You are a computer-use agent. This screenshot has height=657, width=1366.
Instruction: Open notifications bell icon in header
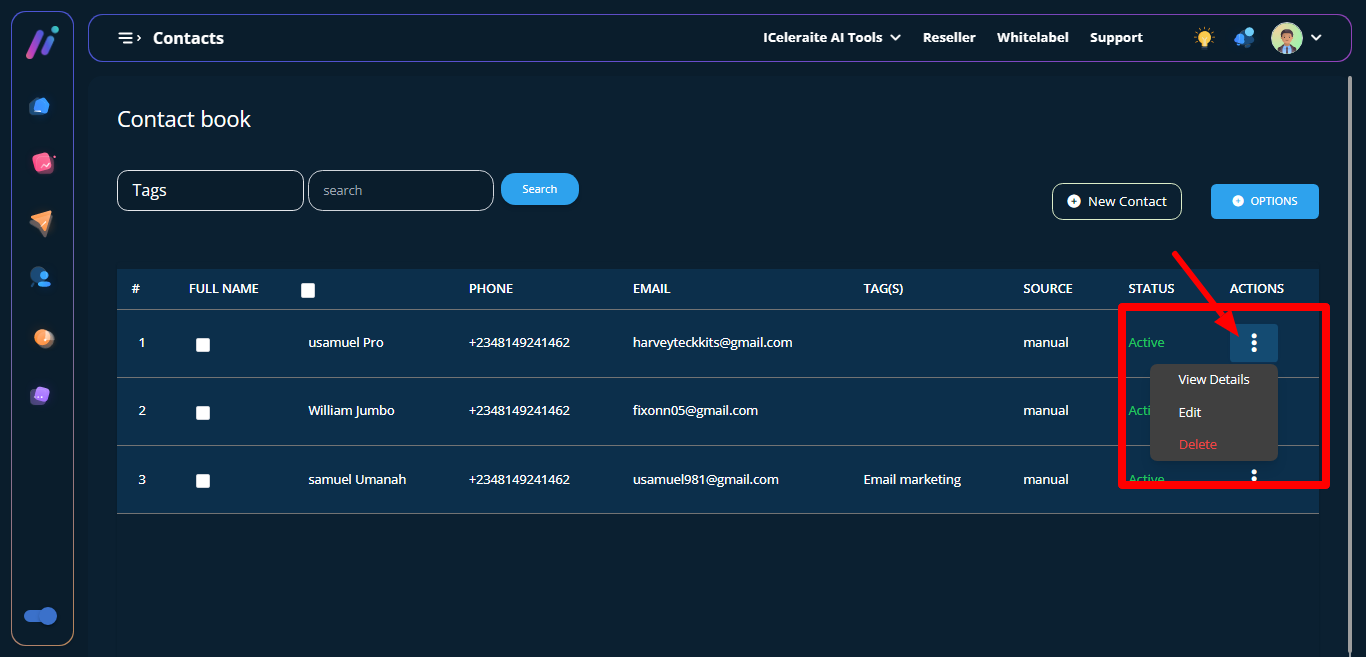pyautogui.click(x=1244, y=38)
